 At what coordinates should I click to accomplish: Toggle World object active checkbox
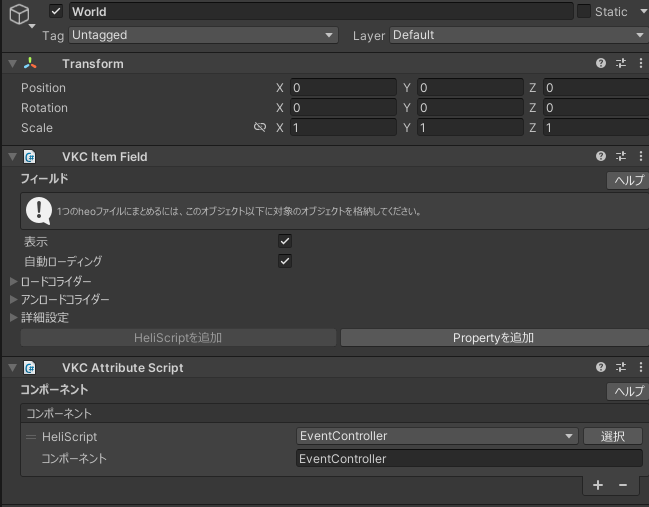point(56,11)
